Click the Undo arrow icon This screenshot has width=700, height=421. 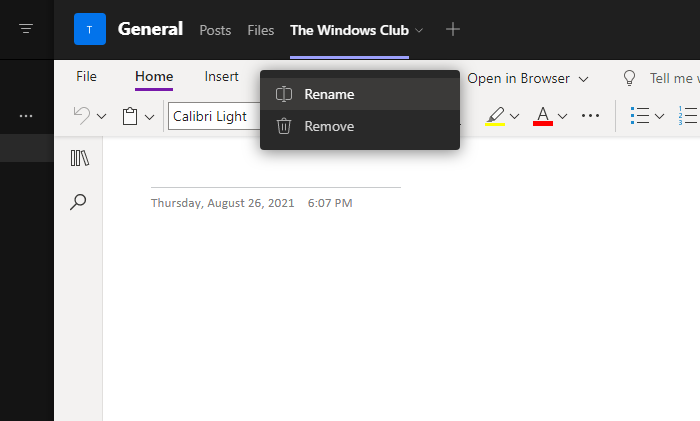pyautogui.click(x=81, y=116)
